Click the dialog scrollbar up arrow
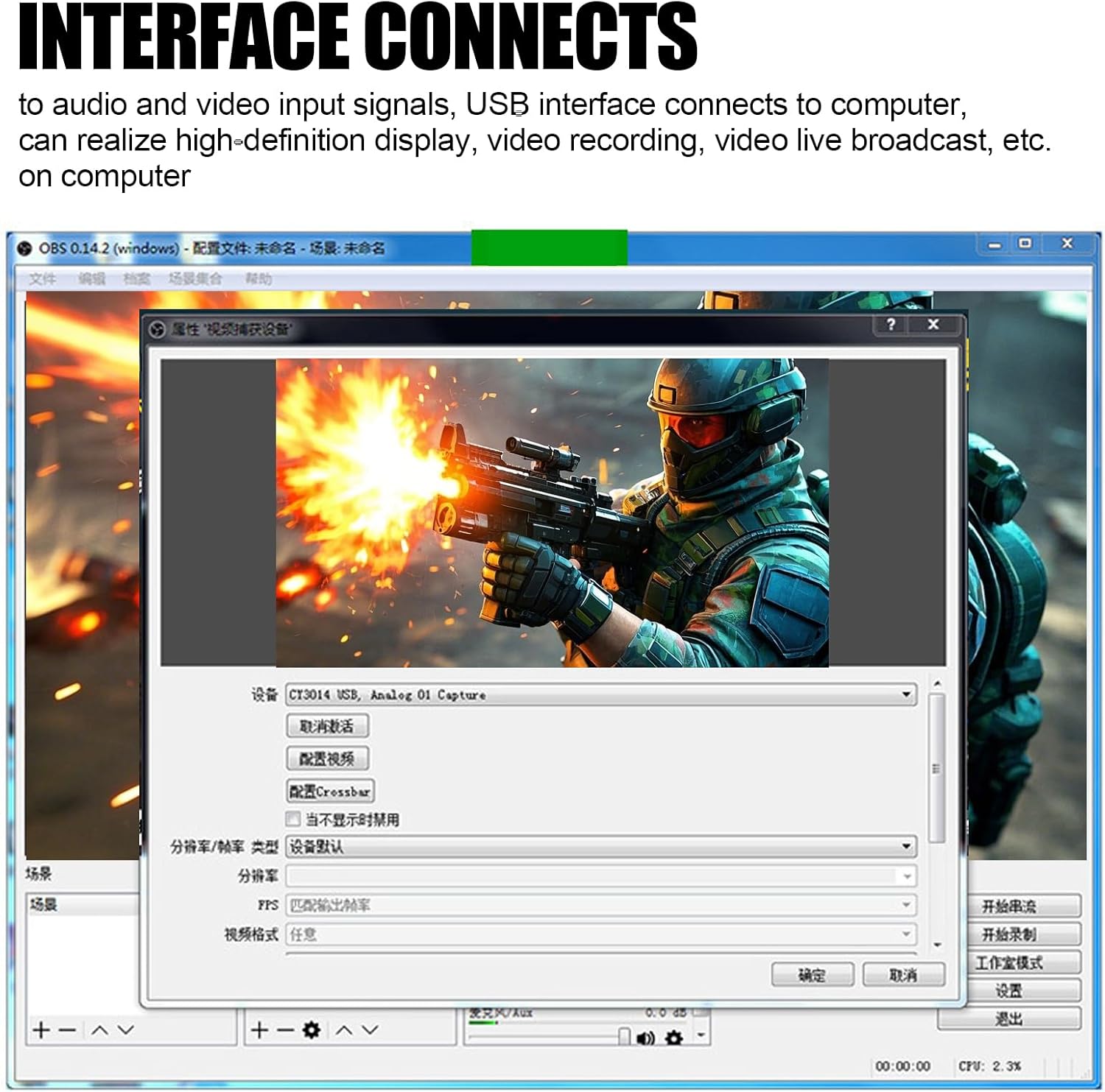 coord(937,684)
